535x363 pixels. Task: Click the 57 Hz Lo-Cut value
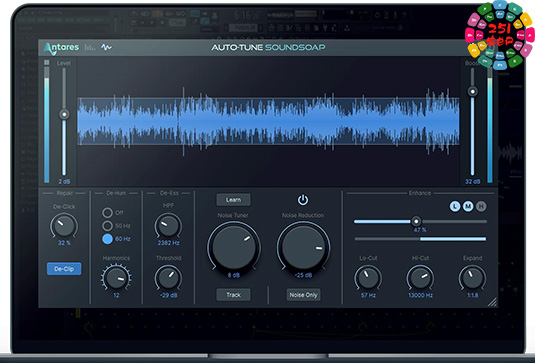(x=368, y=295)
